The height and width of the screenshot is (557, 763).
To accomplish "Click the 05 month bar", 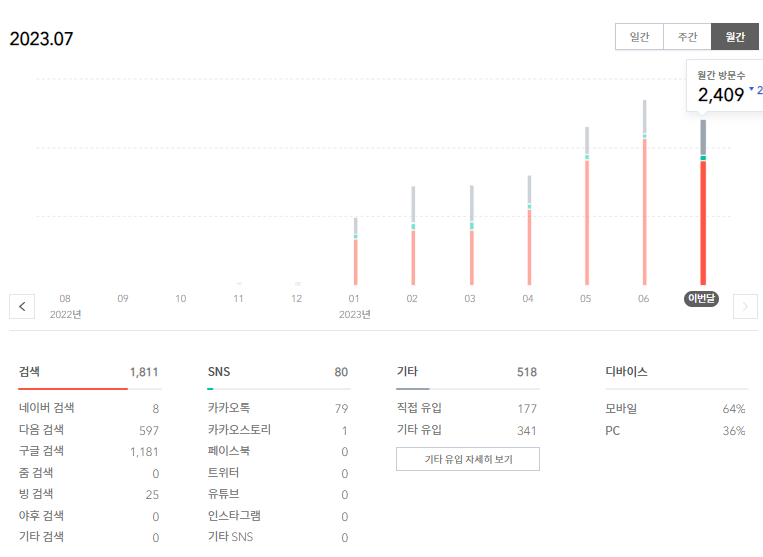I will tap(587, 206).
